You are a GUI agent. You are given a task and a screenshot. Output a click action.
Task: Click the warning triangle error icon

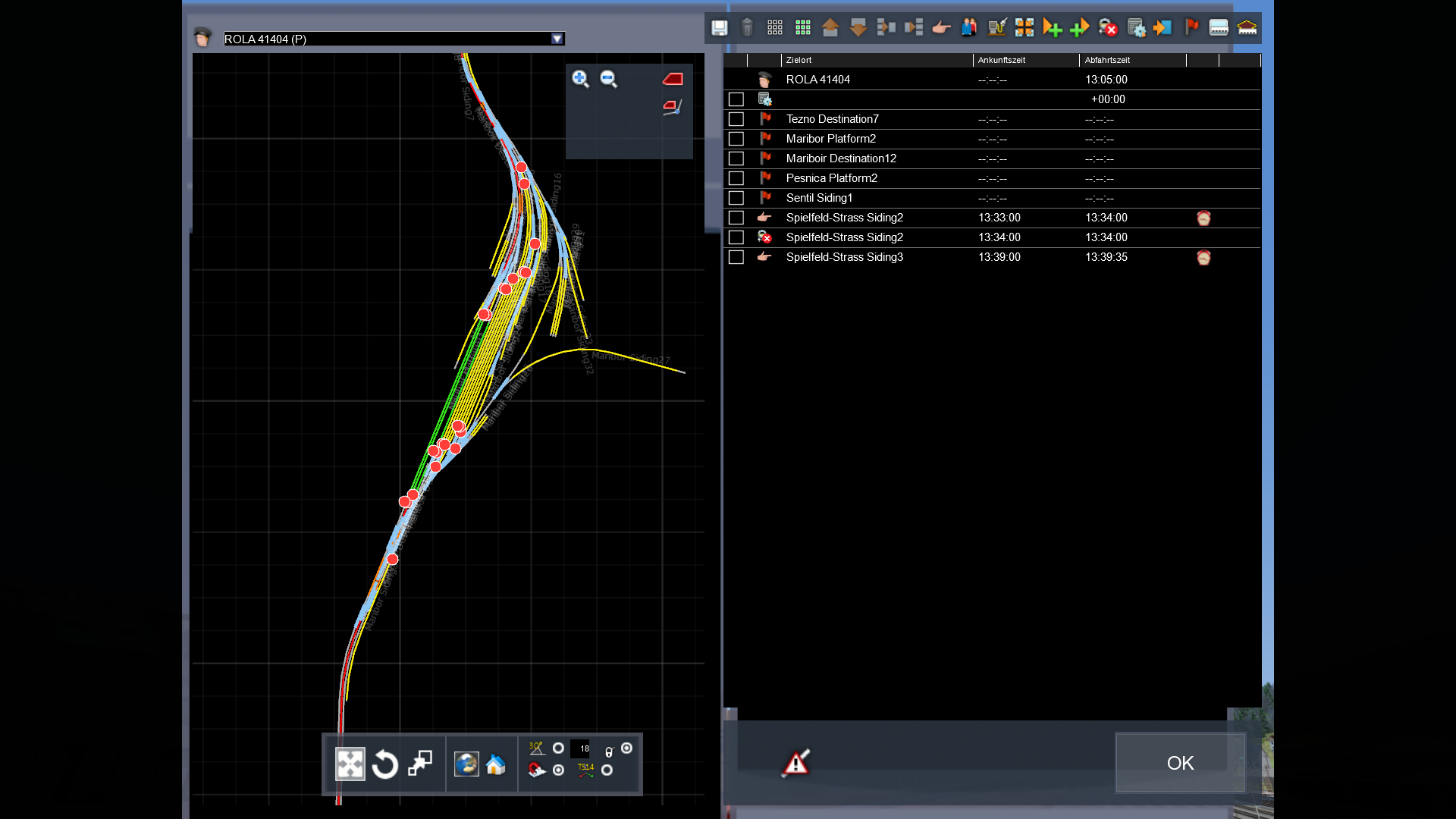(796, 762)
